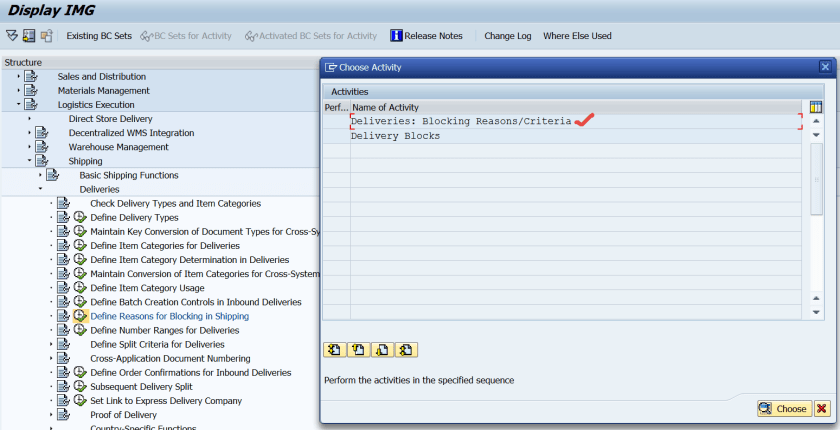Cancel dialog with red X next to Choose
The image size is (840, 430).
(822, 409)
